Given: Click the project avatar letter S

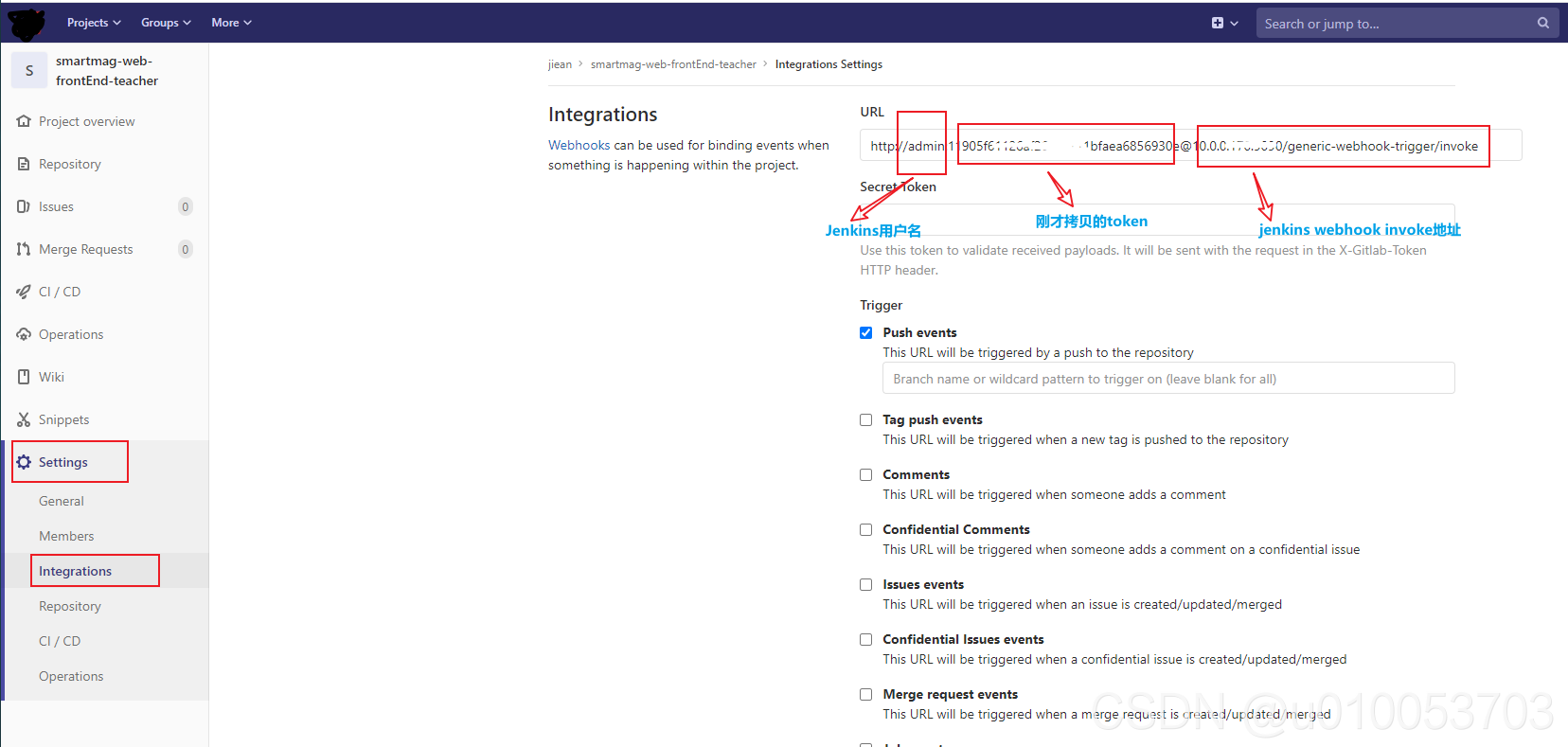Looking at the screenshot, I should pos(29,70).
